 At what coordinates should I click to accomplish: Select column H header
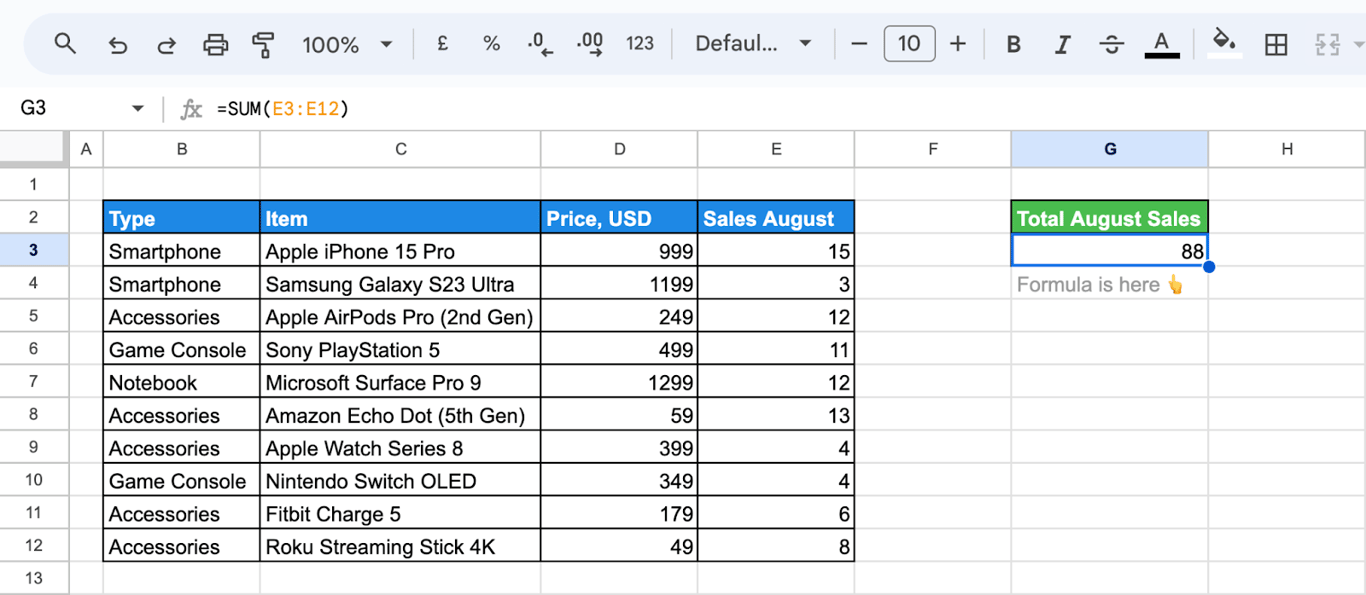point(1287,149)
